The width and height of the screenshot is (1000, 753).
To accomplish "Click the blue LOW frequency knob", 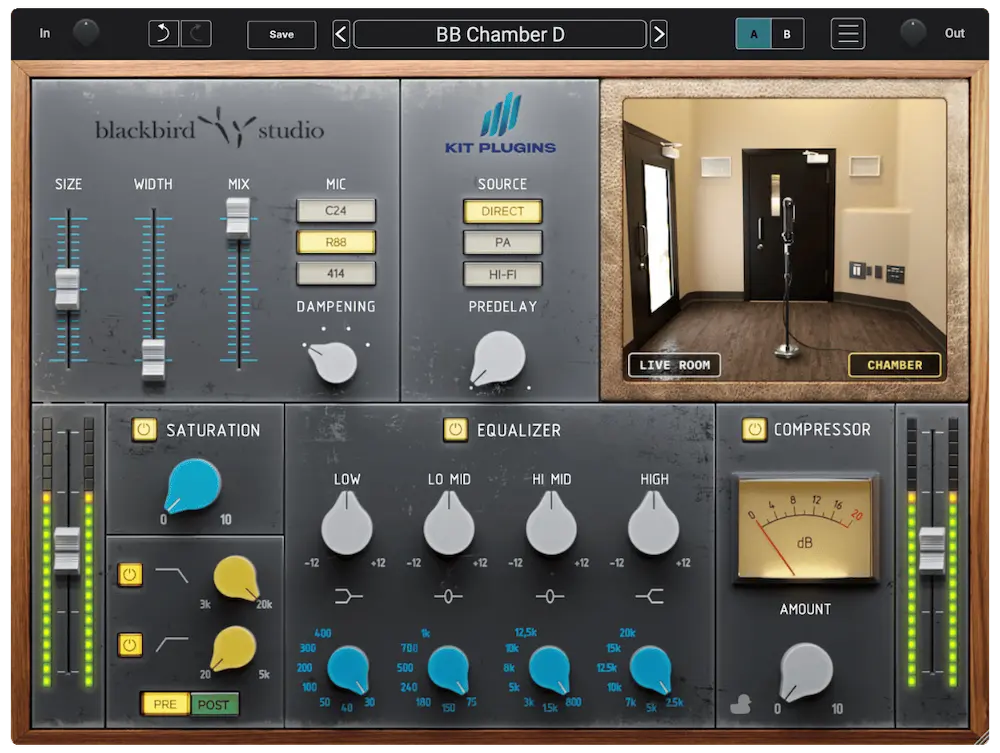I will [x=348, y=669].
